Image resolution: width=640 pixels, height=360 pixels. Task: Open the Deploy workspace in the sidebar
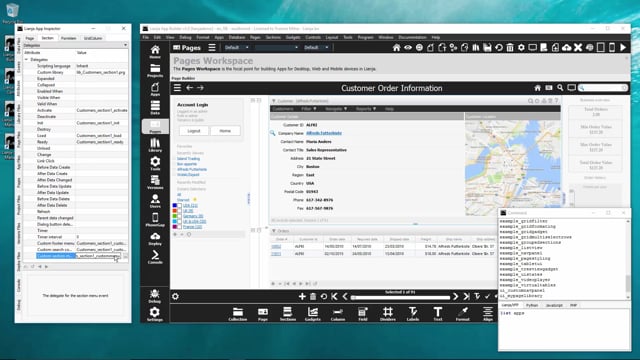(155, 238)
